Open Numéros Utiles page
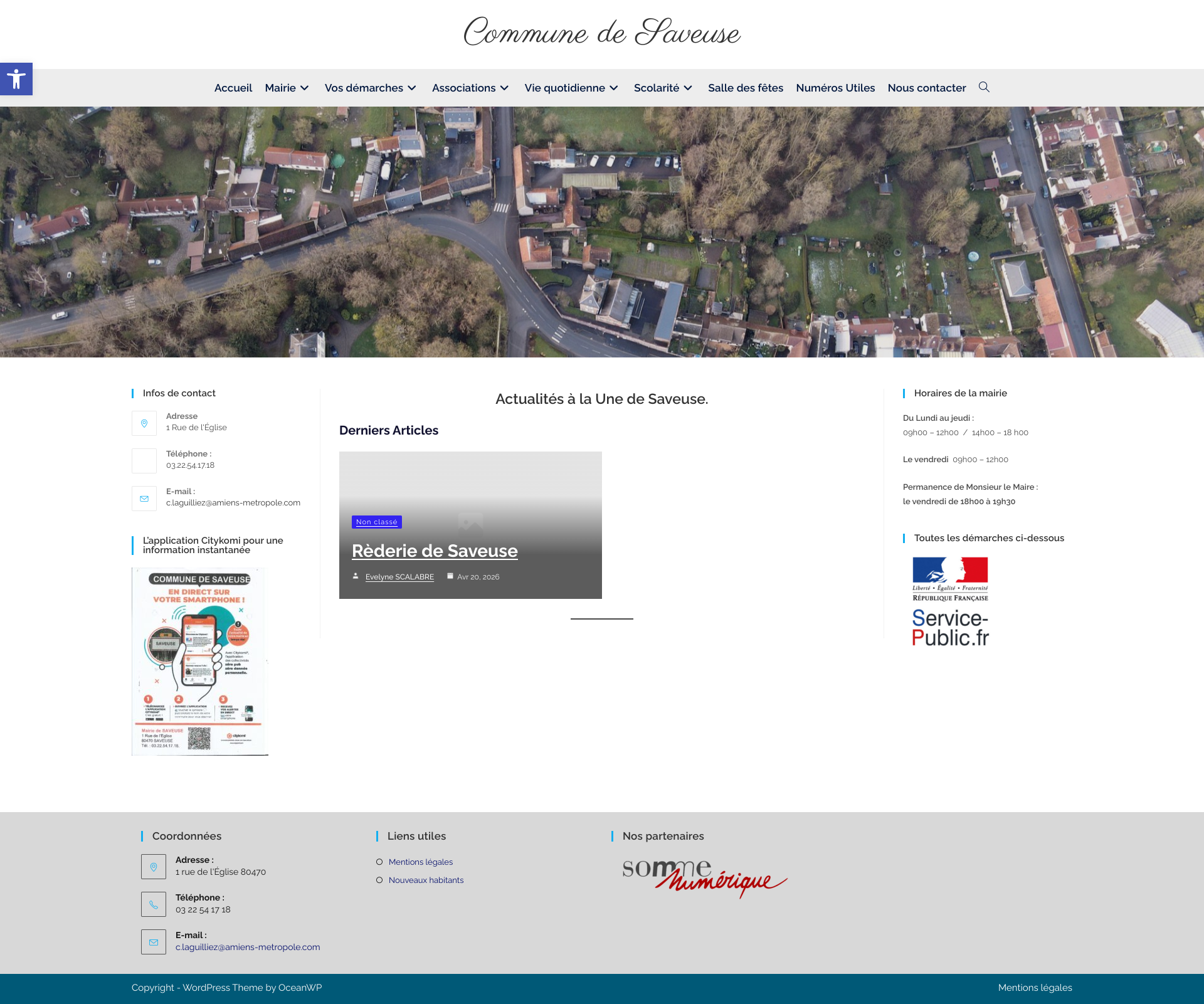This screenshot has height=1004, width=1204. point(835,88)
